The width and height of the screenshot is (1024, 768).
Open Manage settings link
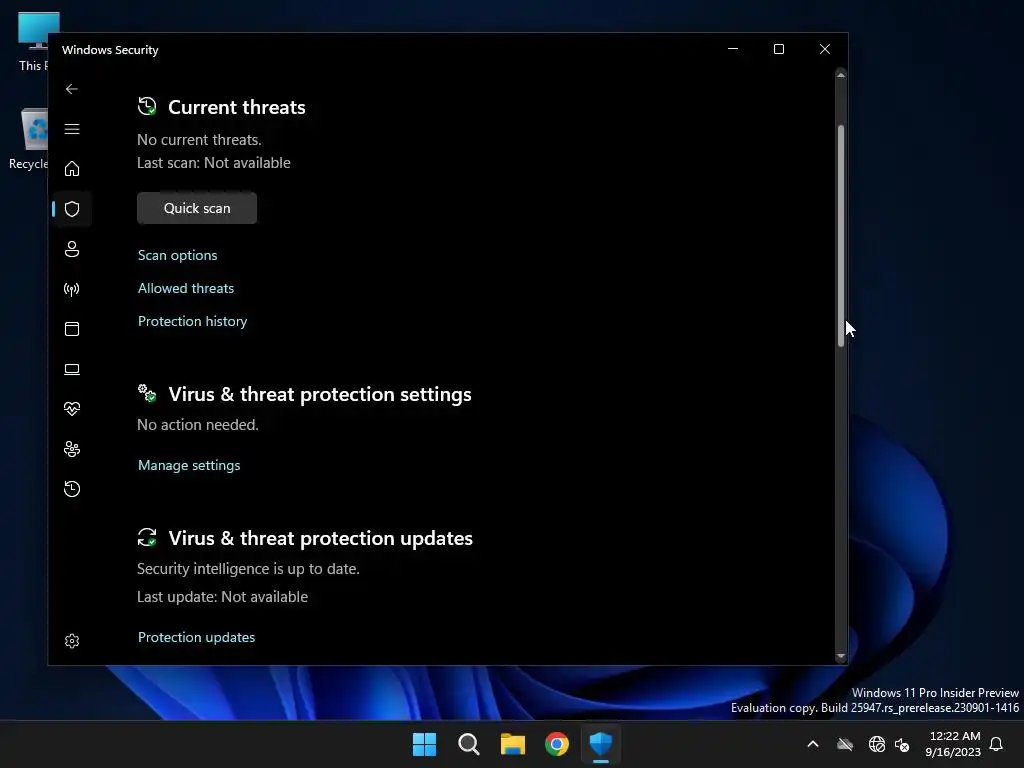[189, 465]
